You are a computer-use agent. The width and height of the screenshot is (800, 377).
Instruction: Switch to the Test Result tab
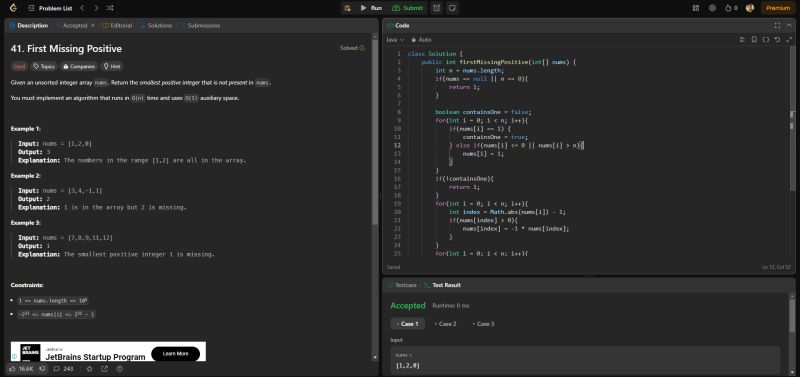tap(442, 285)
